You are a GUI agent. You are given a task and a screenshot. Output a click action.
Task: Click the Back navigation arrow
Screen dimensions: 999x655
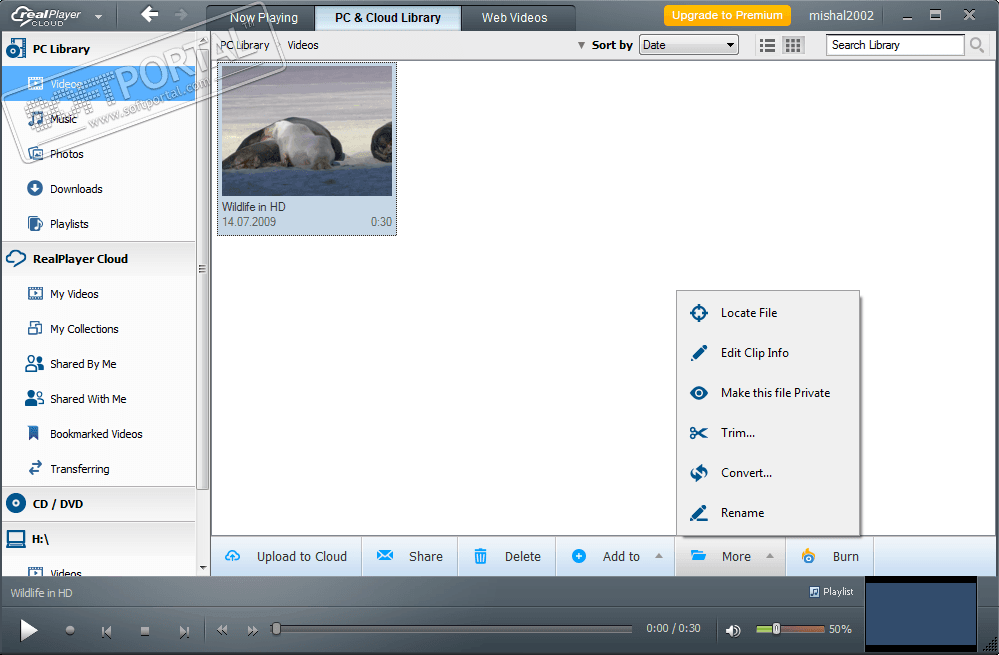150,14
